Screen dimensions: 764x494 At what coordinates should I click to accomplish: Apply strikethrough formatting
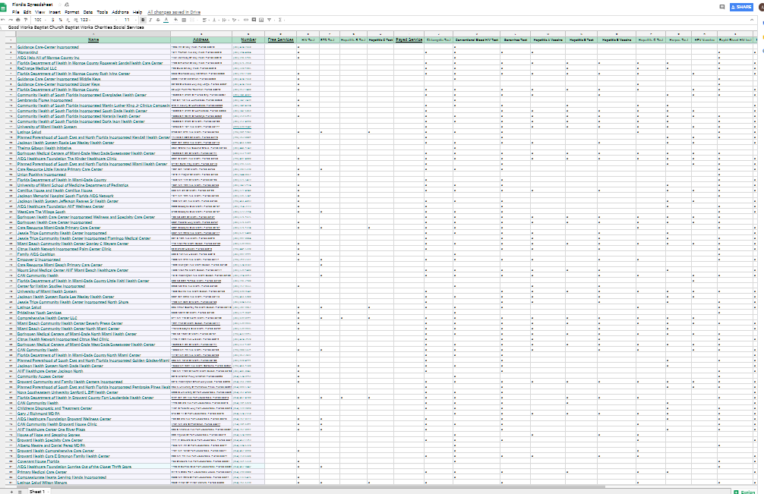158,20
